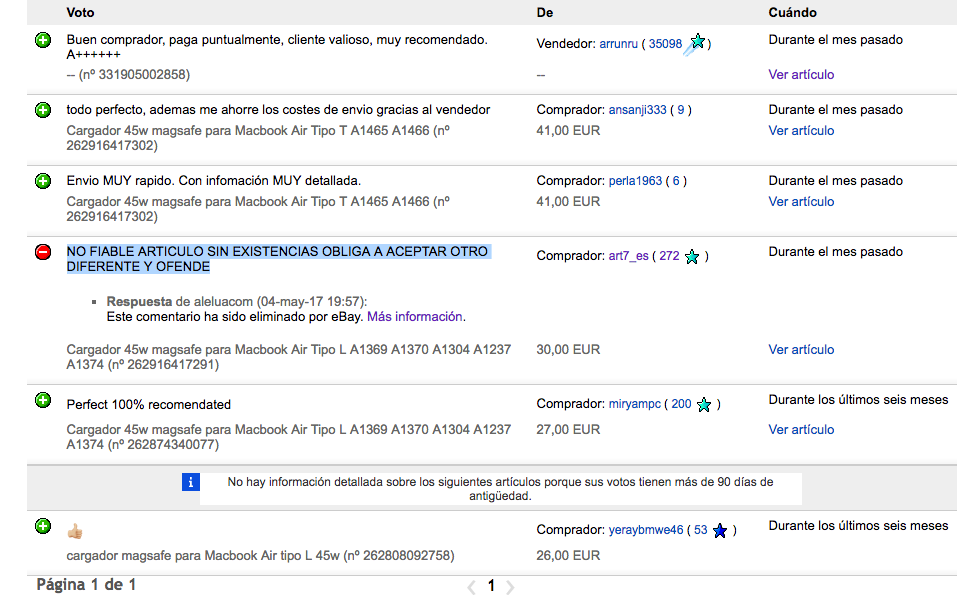This screenshot has width=978, height=613.
Task: Select page number 1 in pagination
Action: coord(491,586)
